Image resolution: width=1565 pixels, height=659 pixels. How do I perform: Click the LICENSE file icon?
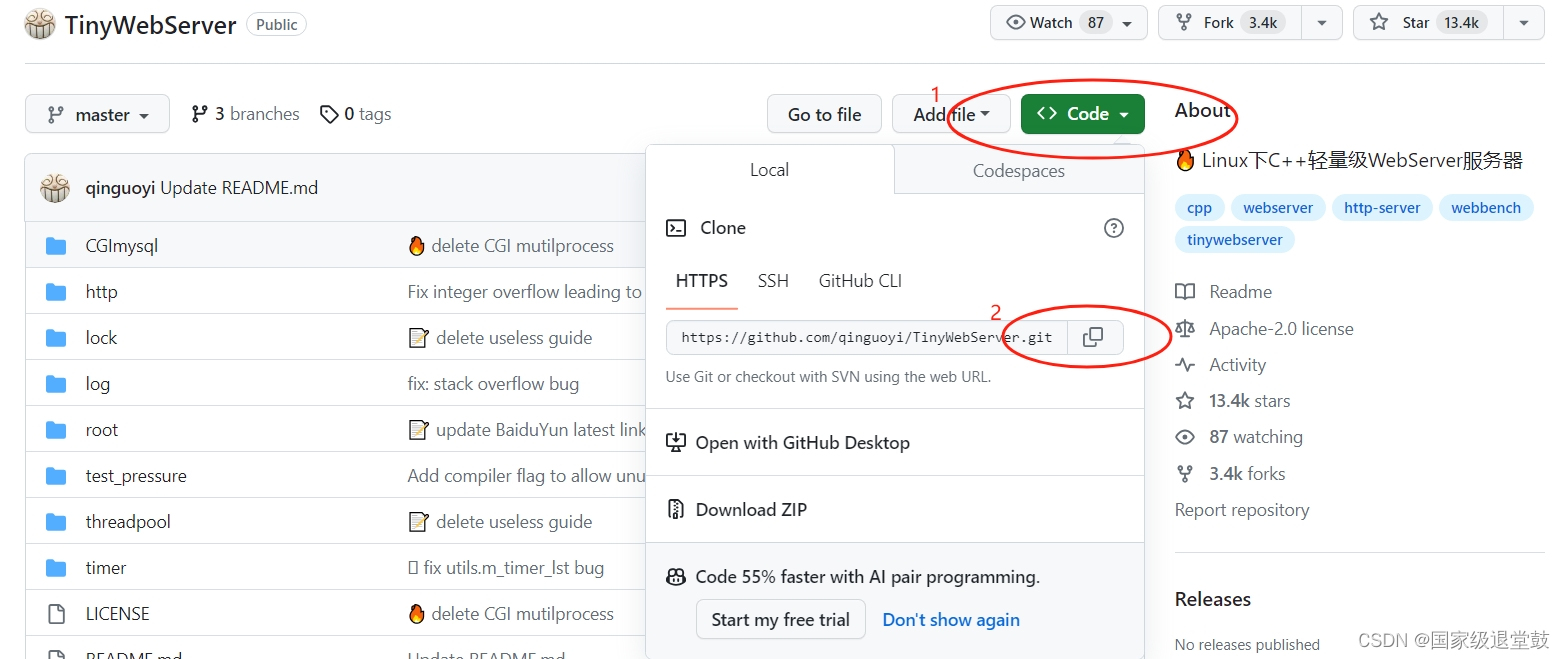[56, 614]
